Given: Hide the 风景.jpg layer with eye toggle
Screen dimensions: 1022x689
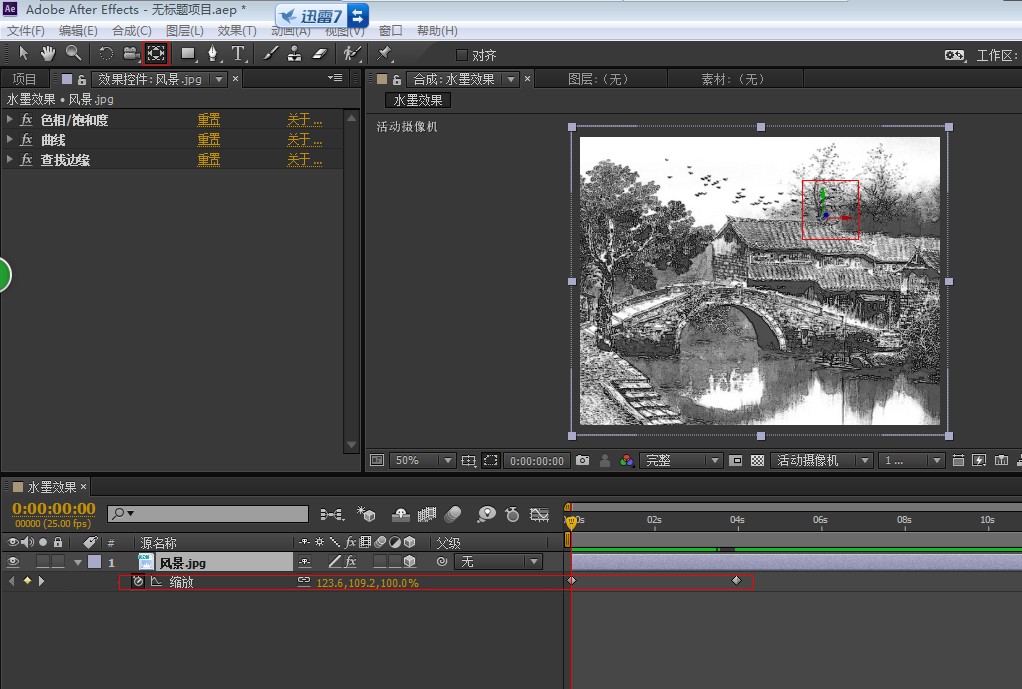Looking at the screenshot, I should coord(14,562).
